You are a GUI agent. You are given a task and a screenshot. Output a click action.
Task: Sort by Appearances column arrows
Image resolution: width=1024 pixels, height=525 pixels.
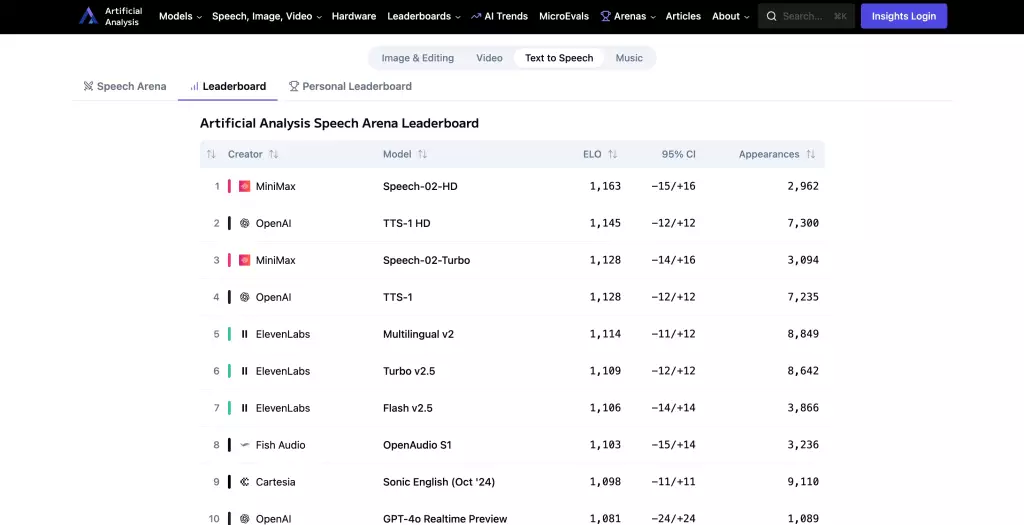pyautogui.click(x=810, y=154)
